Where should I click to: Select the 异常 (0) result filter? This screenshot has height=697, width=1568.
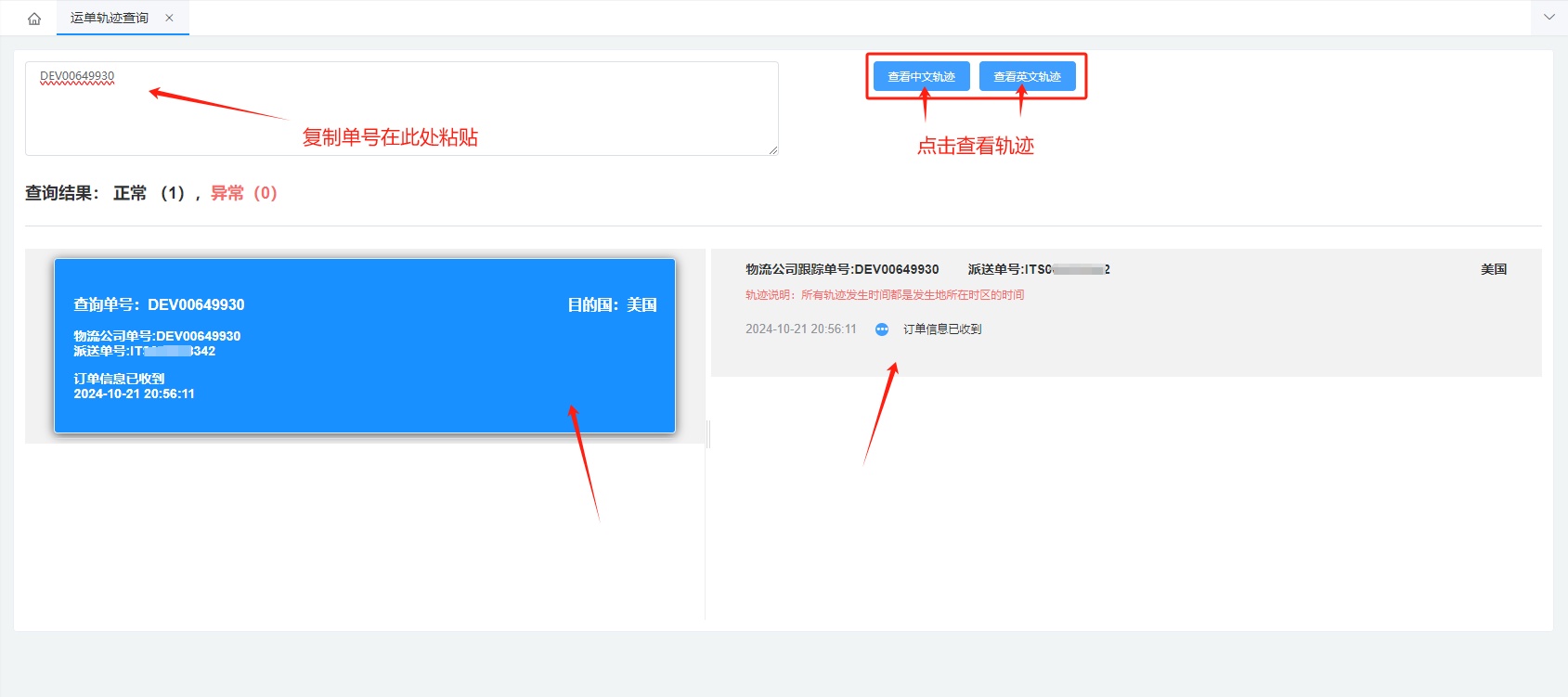pos(243,193)
